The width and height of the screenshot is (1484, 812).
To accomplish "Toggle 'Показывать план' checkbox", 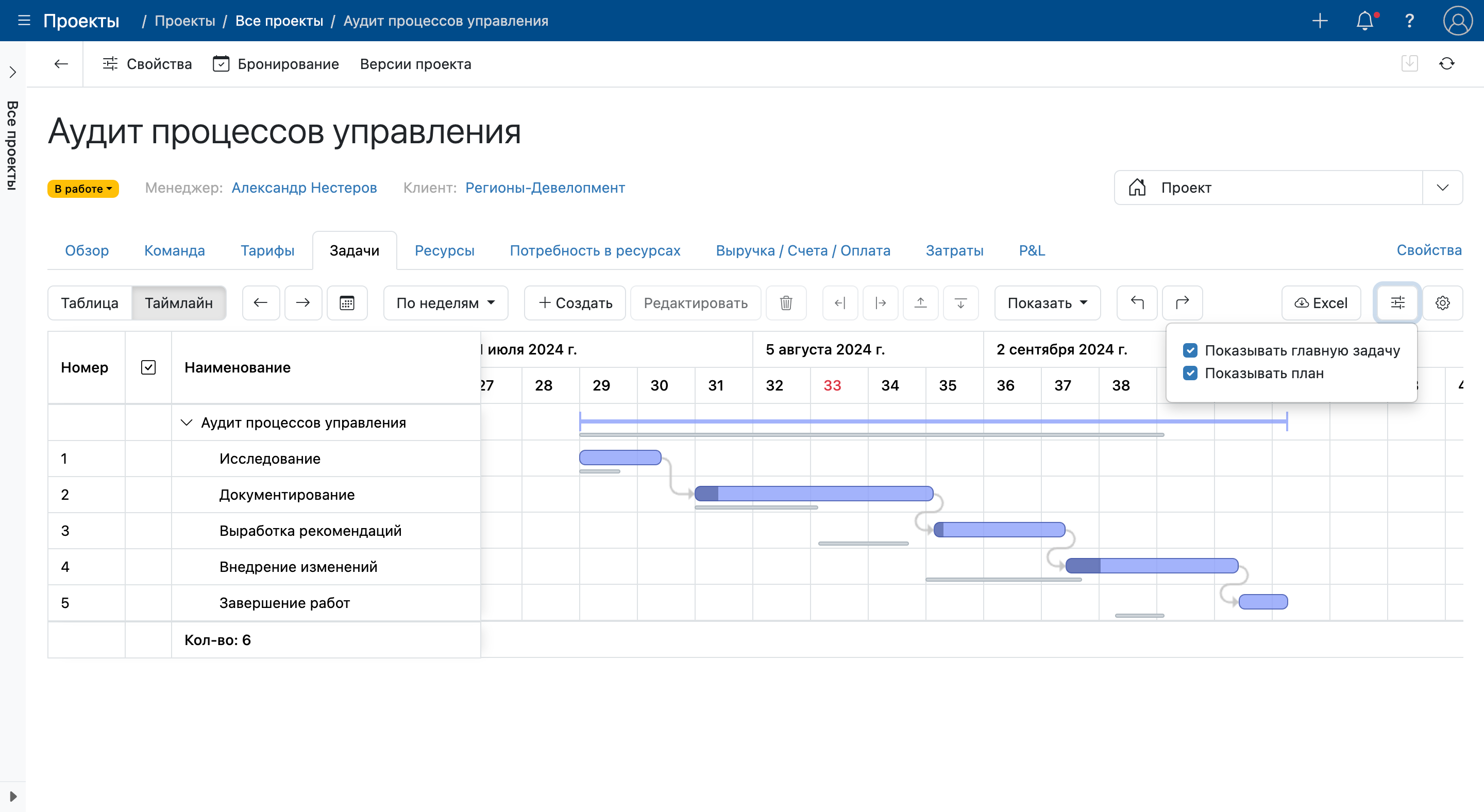I will pyautogui.click(x=1190, y=373).
